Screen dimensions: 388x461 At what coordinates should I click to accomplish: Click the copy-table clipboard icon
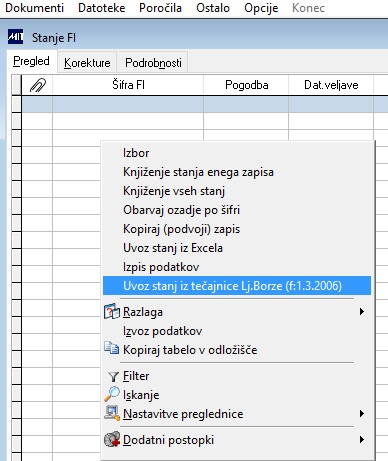111,348
